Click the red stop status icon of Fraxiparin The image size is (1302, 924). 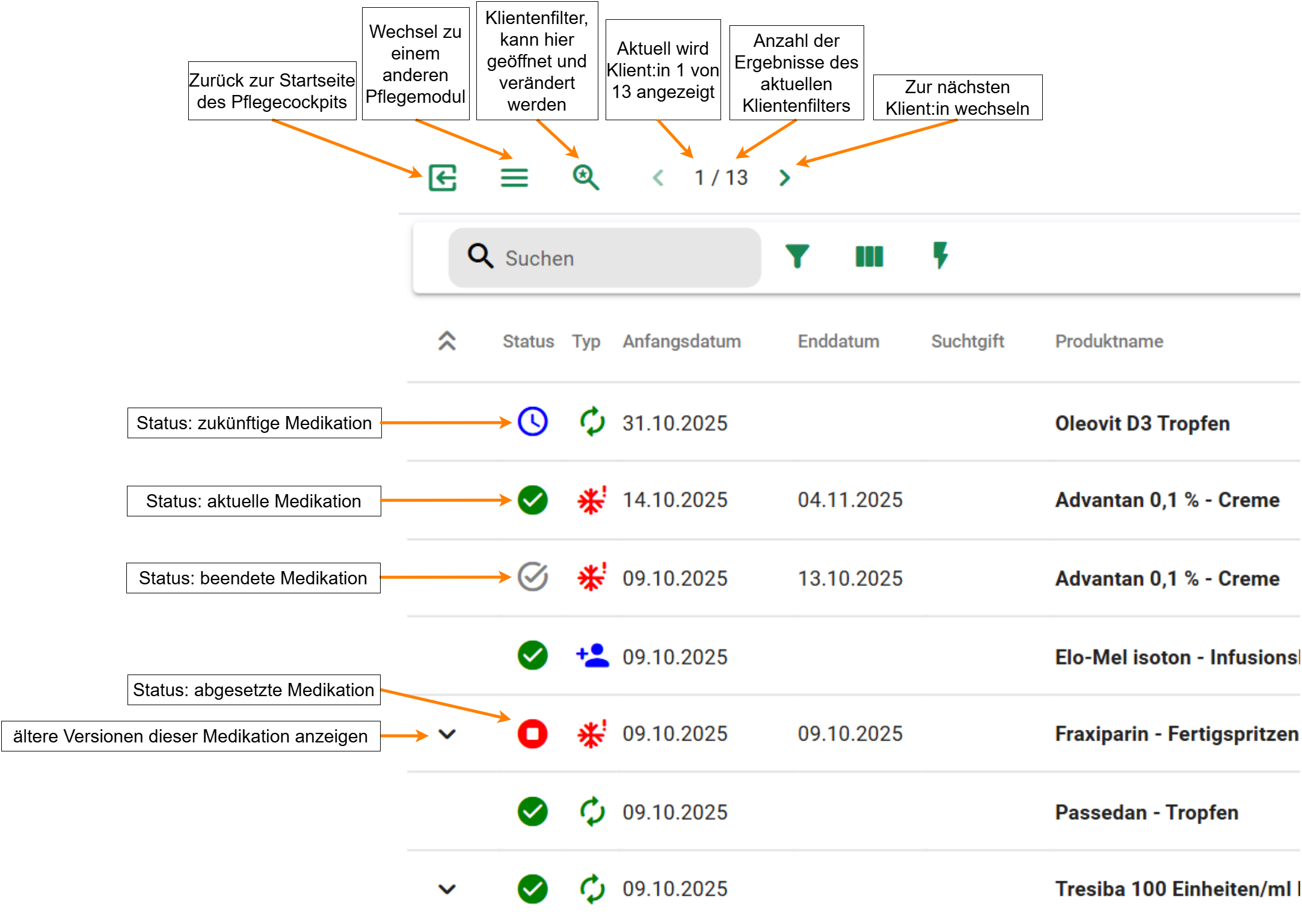pos(532,733)
